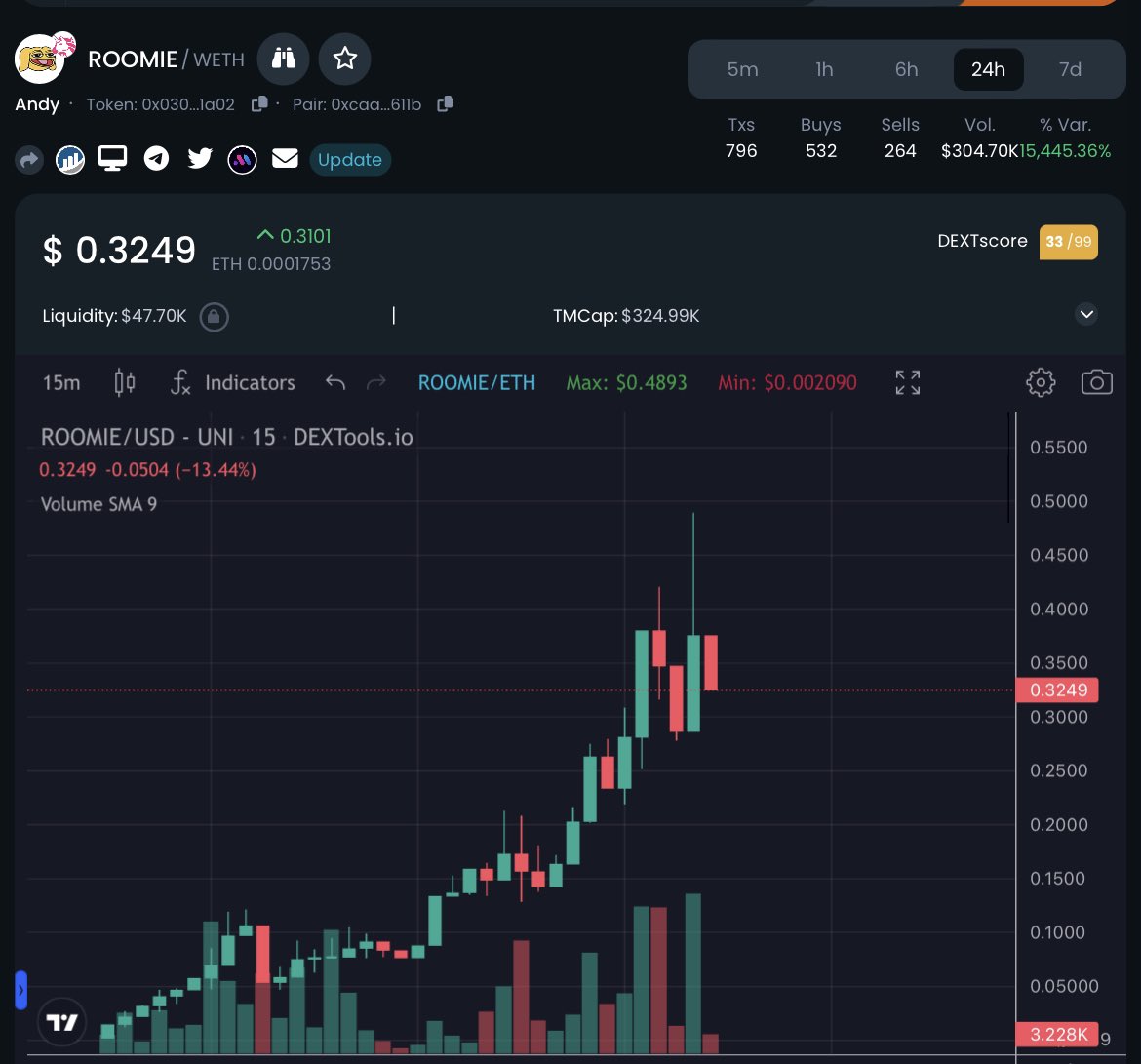Copy the token address 0x030...1a02

click(x=259, y=104)
